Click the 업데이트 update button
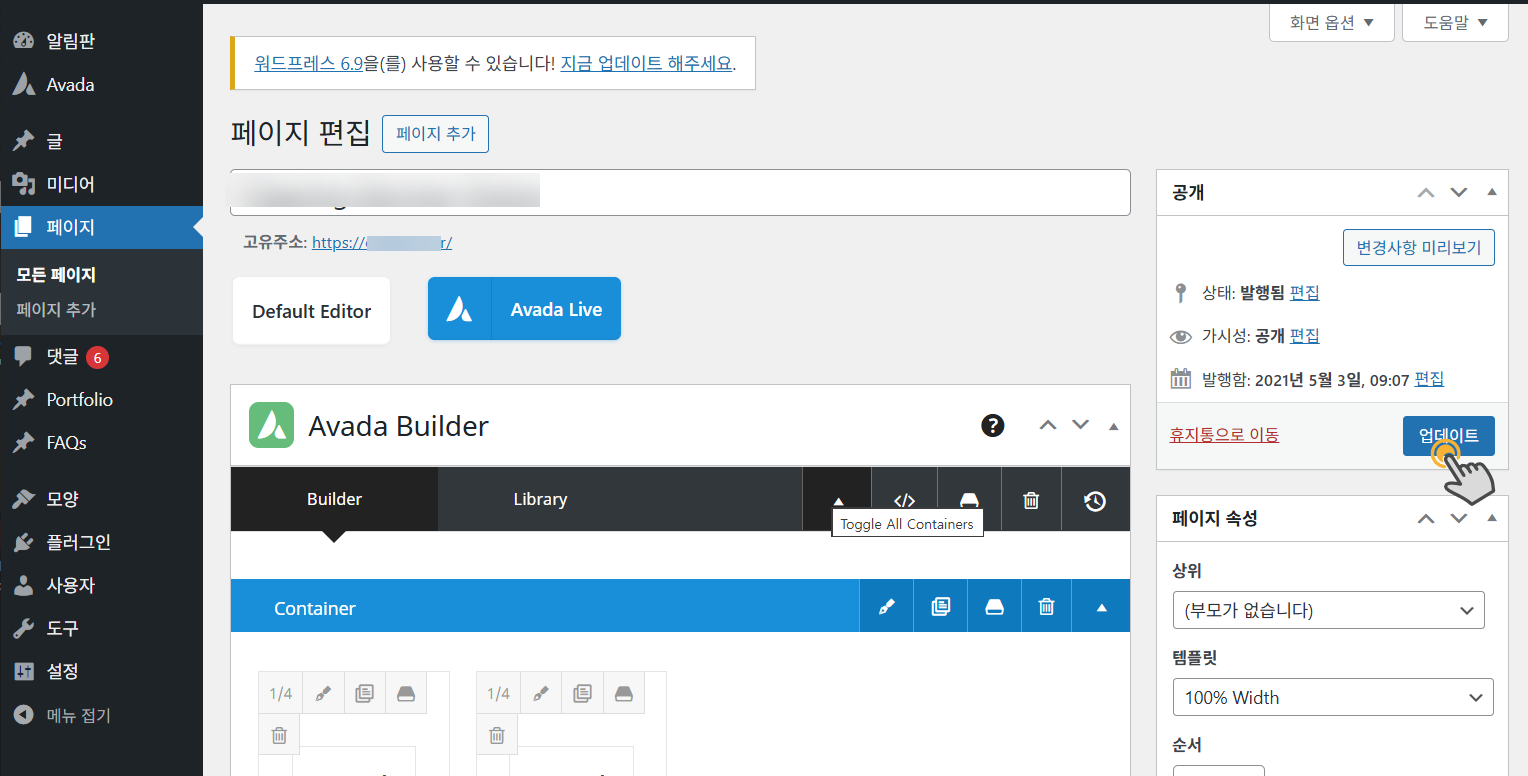This screenshot has height=776, width=1528. [x=1448, y=436]
